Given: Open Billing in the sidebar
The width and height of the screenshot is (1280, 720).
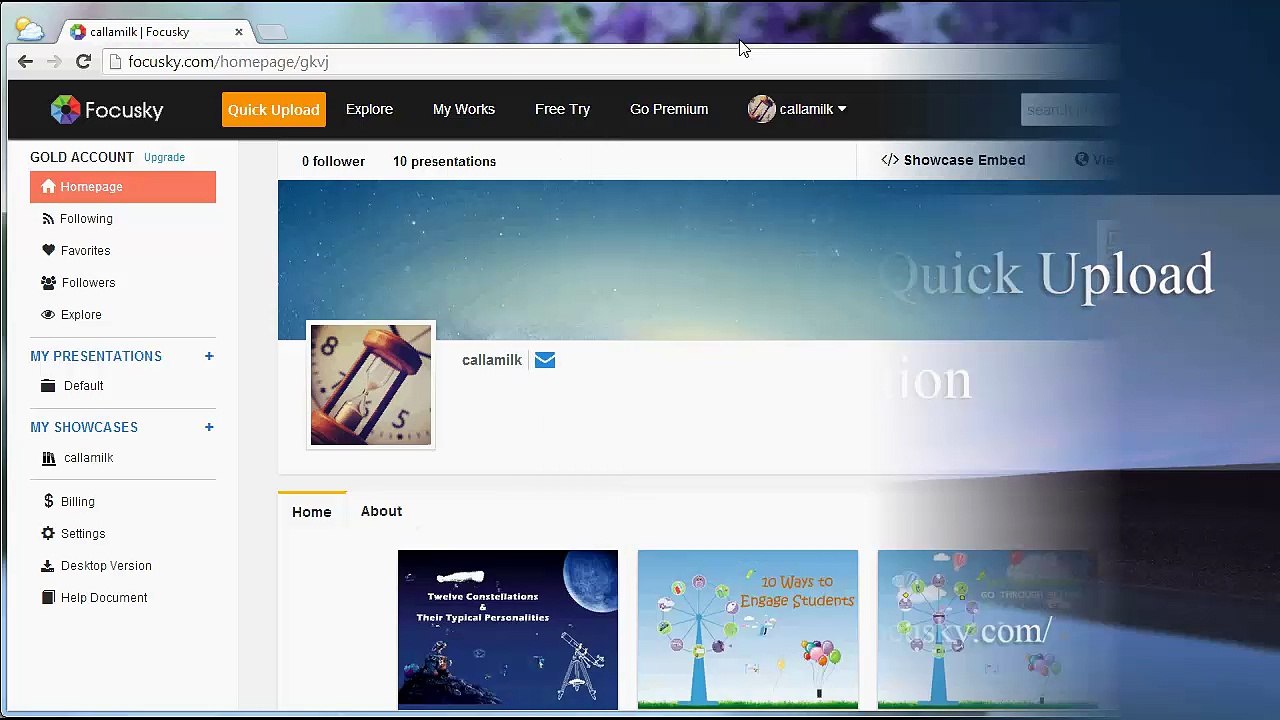Looking at the screenshot, I should point(77,502).
